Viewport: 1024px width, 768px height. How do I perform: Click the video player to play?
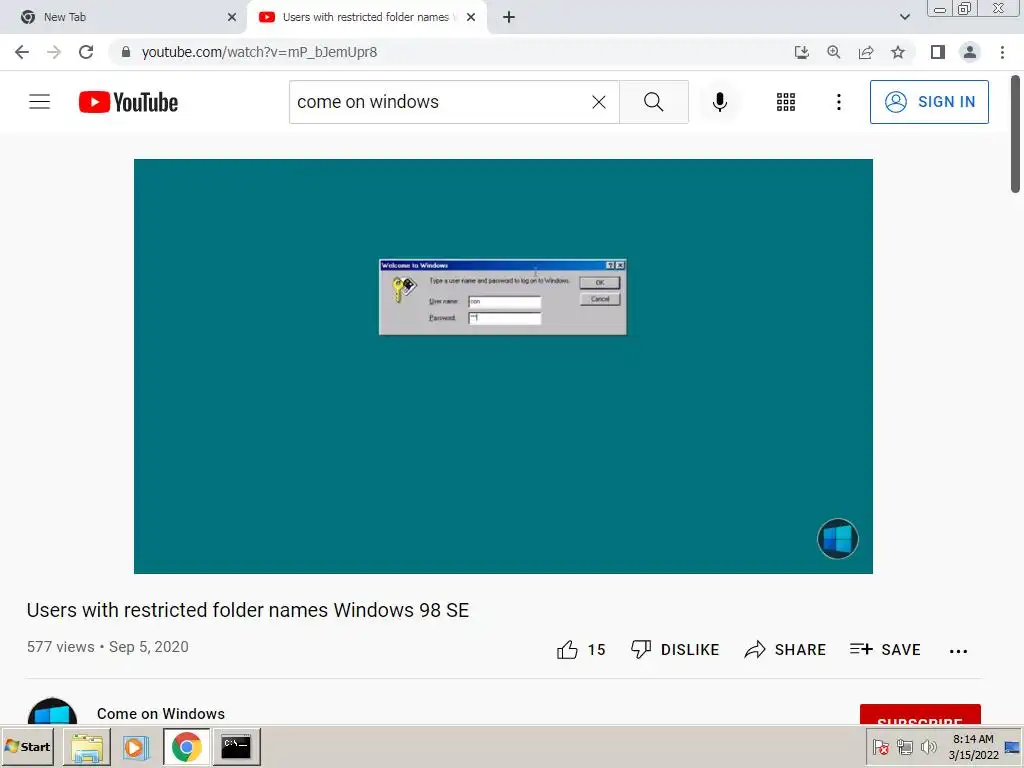[x=503, y=366]
